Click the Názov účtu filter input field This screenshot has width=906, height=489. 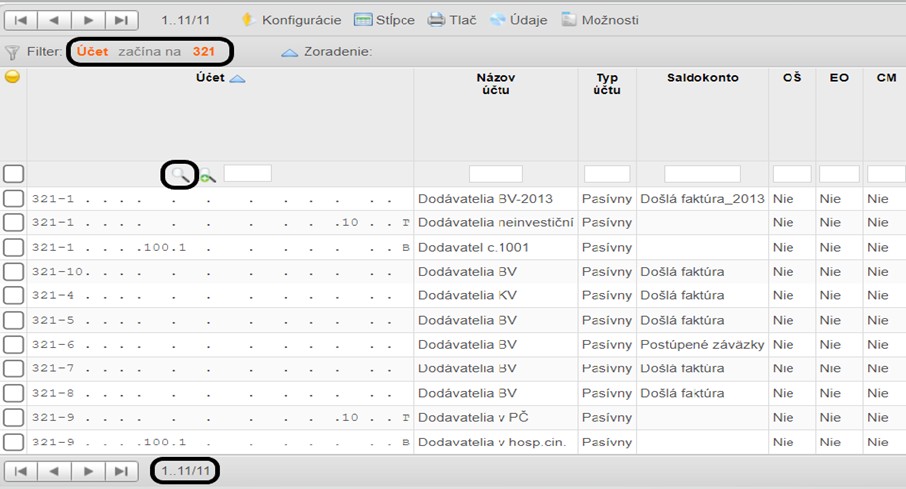coord(495,174)
